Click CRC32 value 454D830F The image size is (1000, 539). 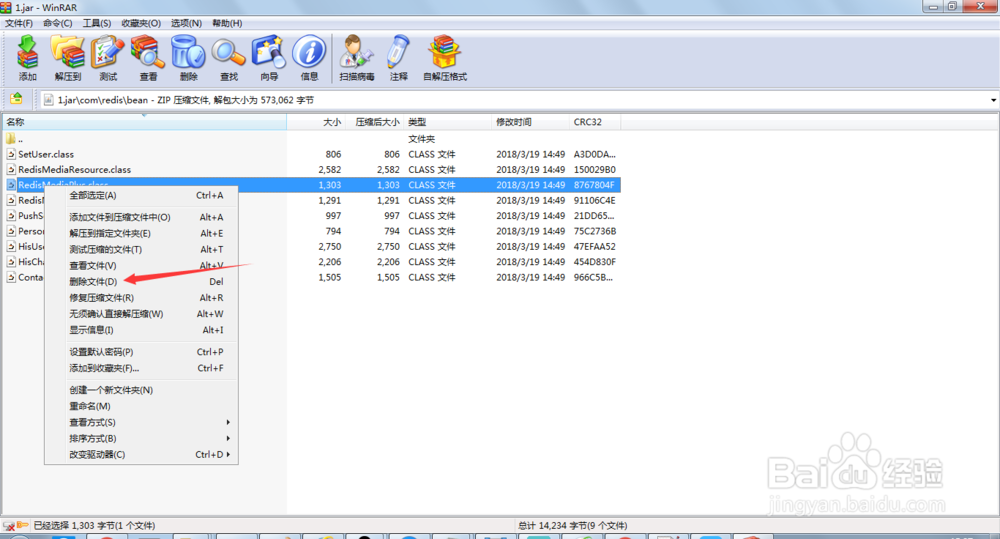click(594, 262)
